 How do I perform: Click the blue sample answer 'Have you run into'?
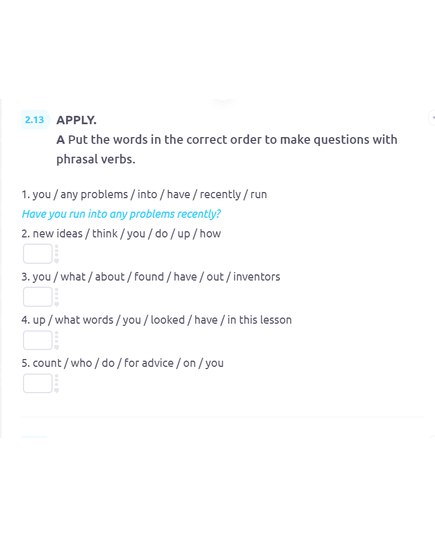click(121, 214)
